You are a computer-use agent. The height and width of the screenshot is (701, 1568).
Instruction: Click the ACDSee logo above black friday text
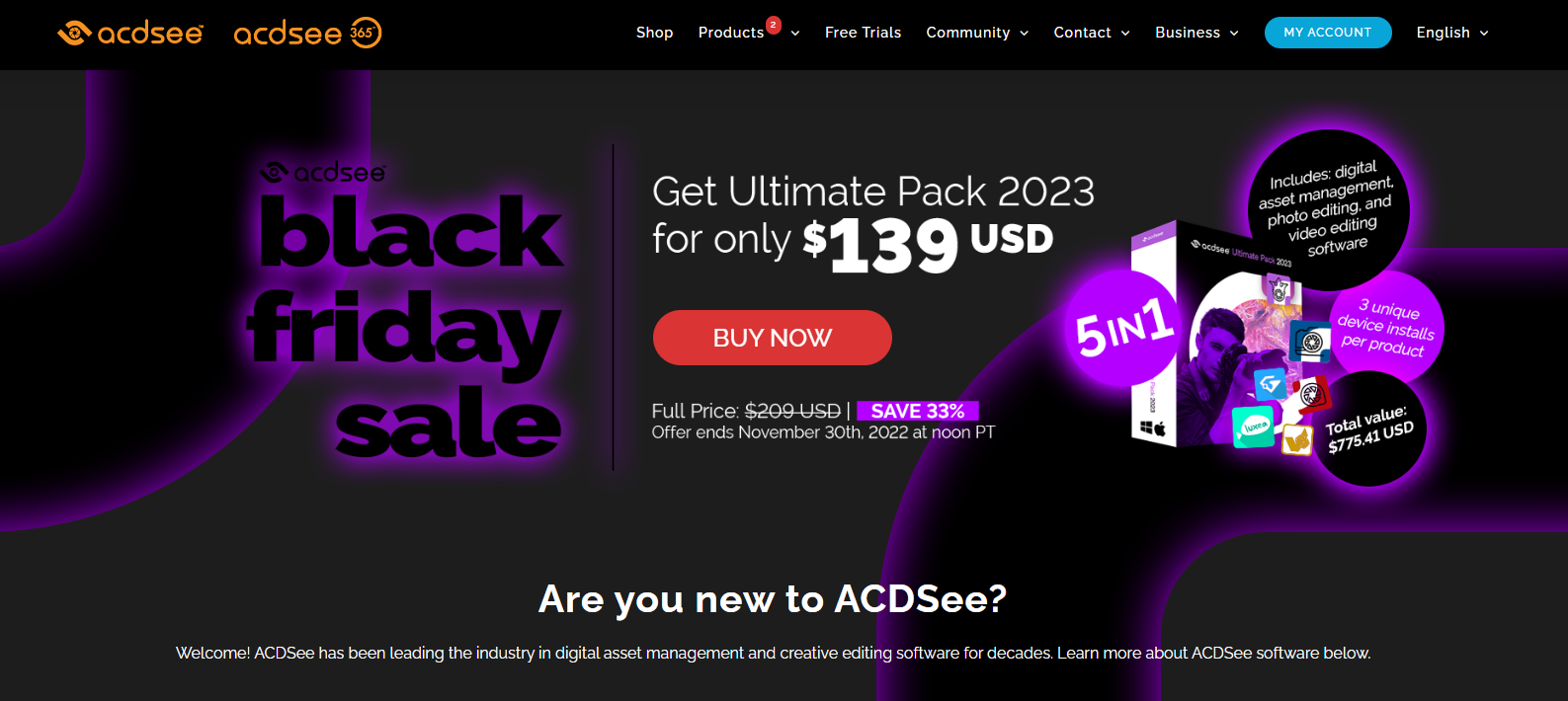(x=322, y=173)
